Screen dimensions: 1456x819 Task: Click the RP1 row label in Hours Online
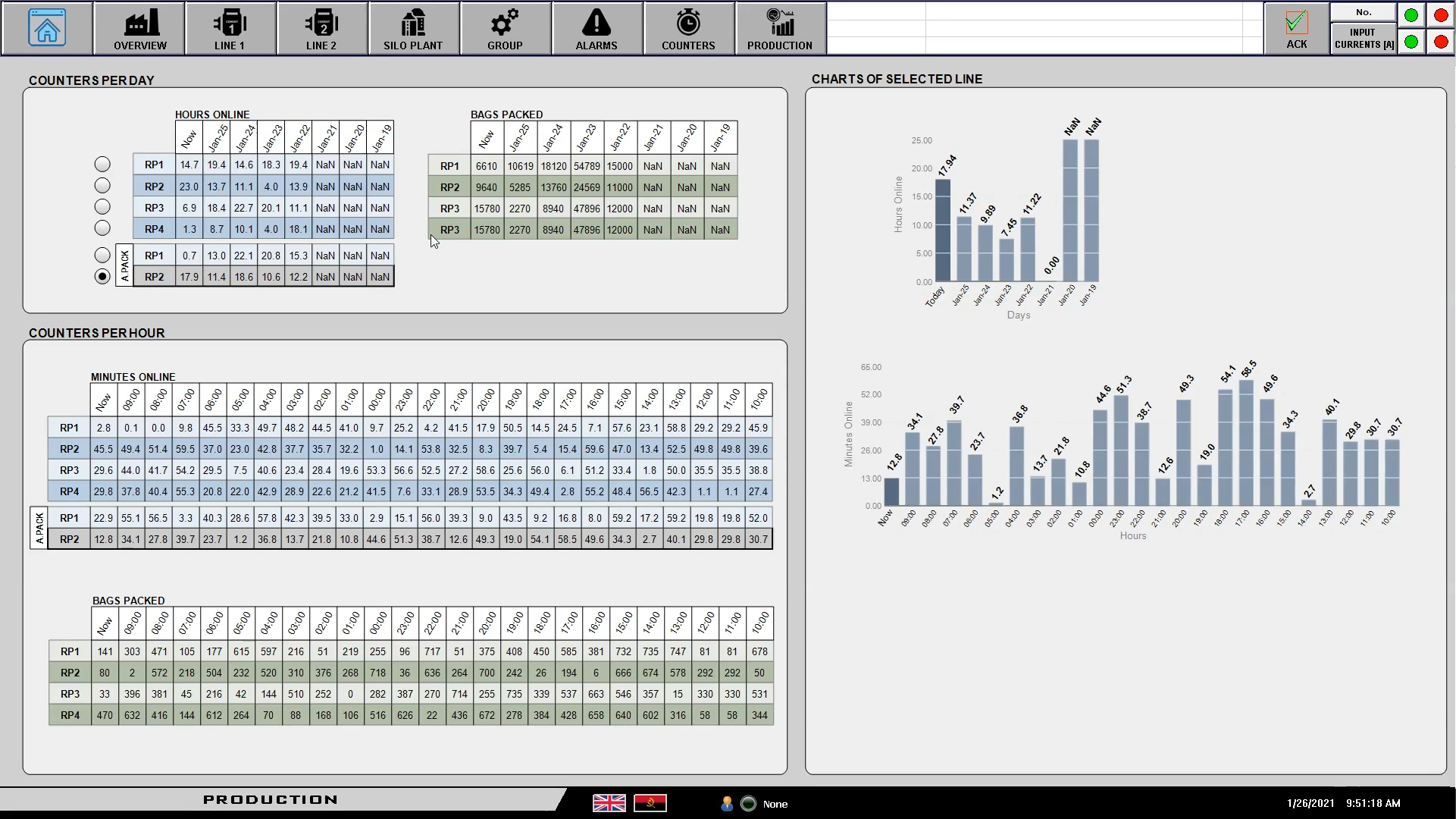click(x=154, y=165)
